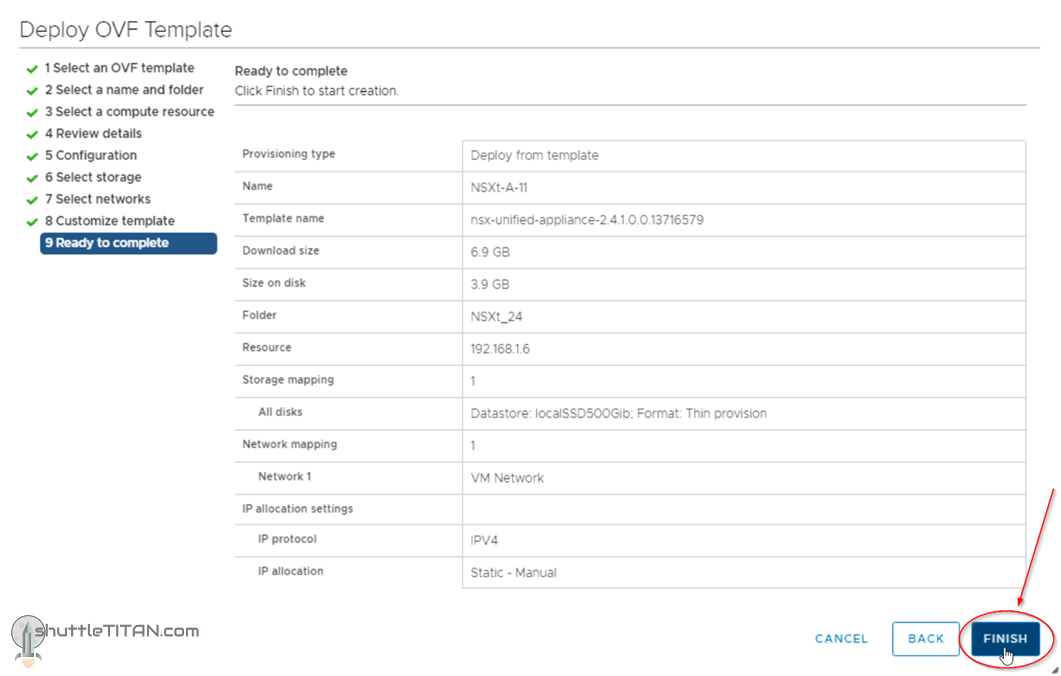Go to step 1 Select an OVF template
1061x676 pixels.
click(x=119, y=68)
